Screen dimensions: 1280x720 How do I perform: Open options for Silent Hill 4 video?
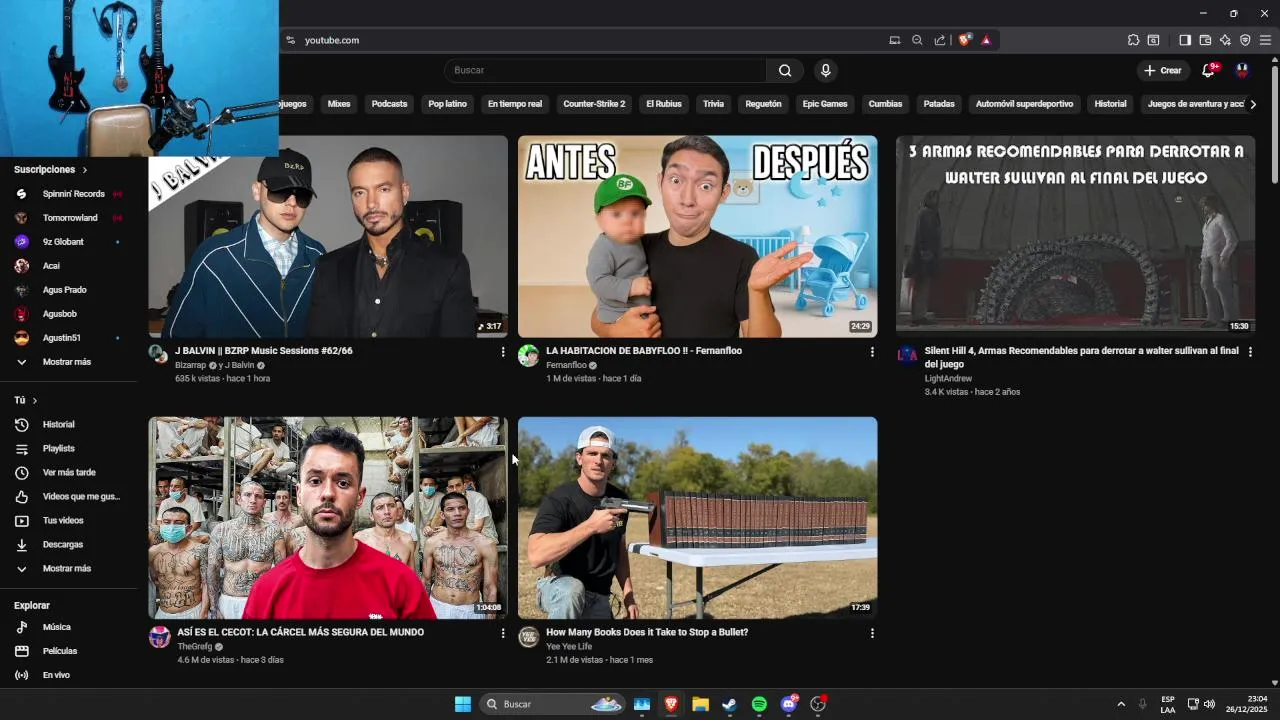(x=1250, y=352)
